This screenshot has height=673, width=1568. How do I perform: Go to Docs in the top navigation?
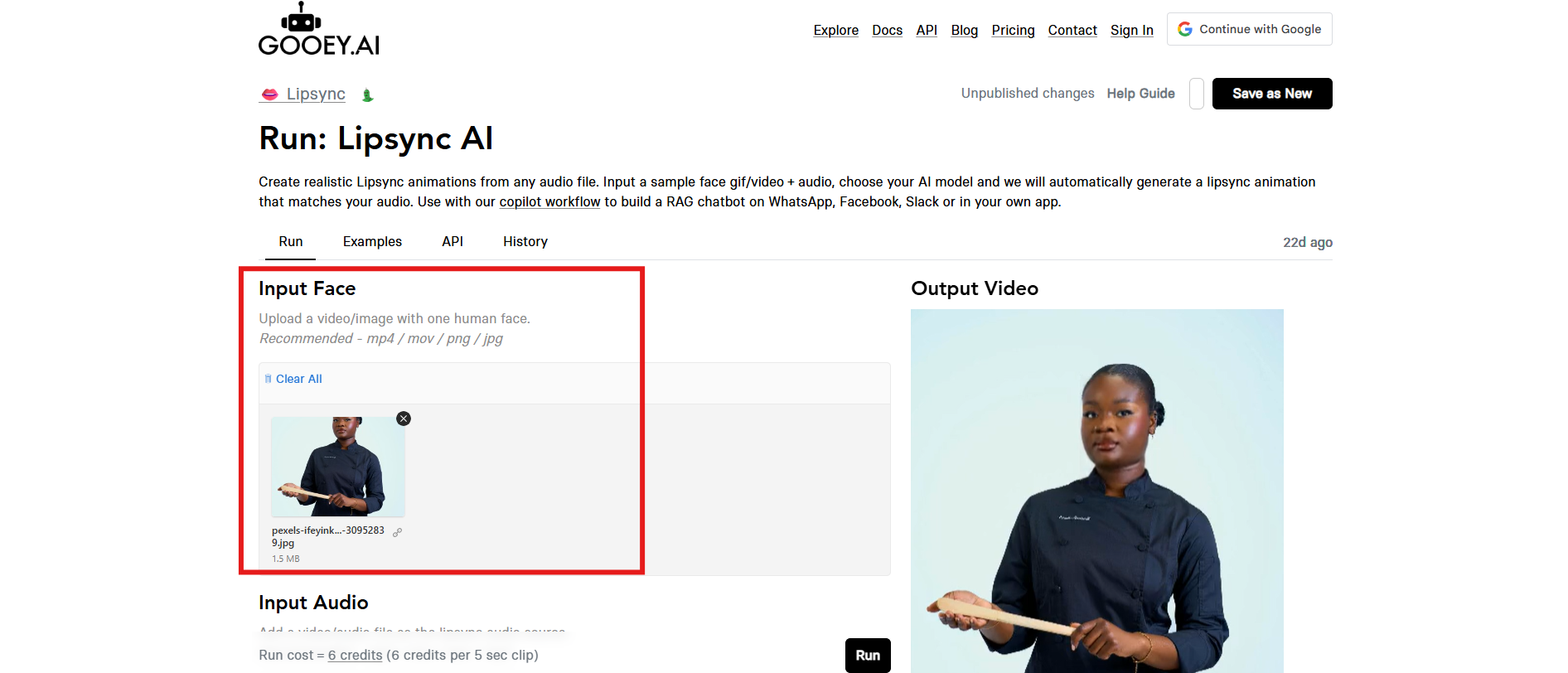pos(887,30)
